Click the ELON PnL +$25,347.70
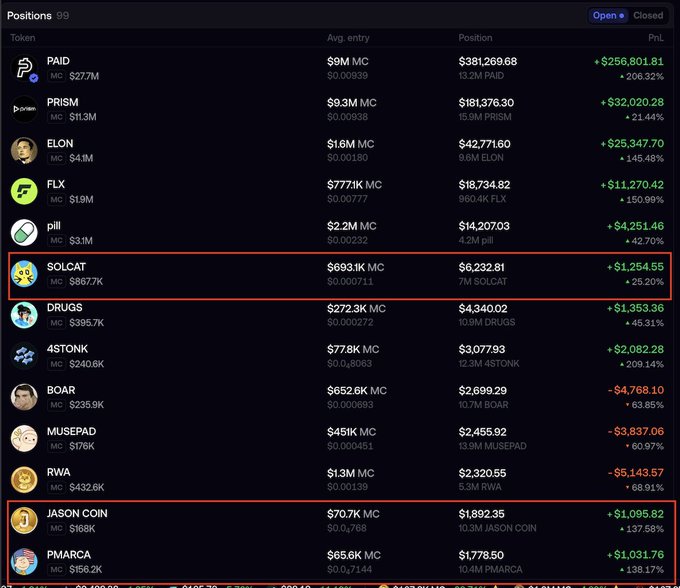The height and width of the screenshot is (588, 680). point(632,143)
